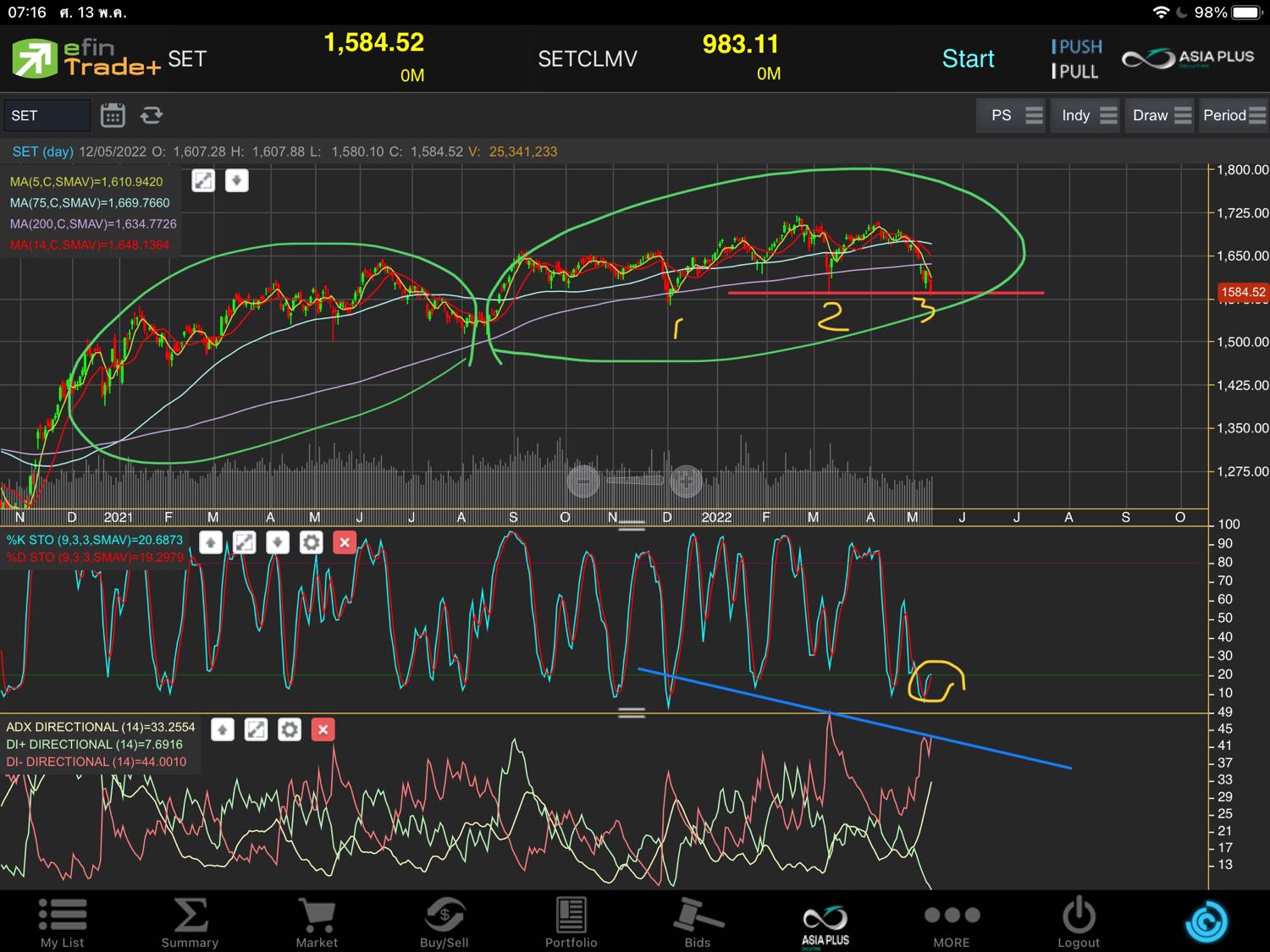The image size is (1270, 952).
Task: Tap the Logout power icon
Action: tap(1079, 922)
